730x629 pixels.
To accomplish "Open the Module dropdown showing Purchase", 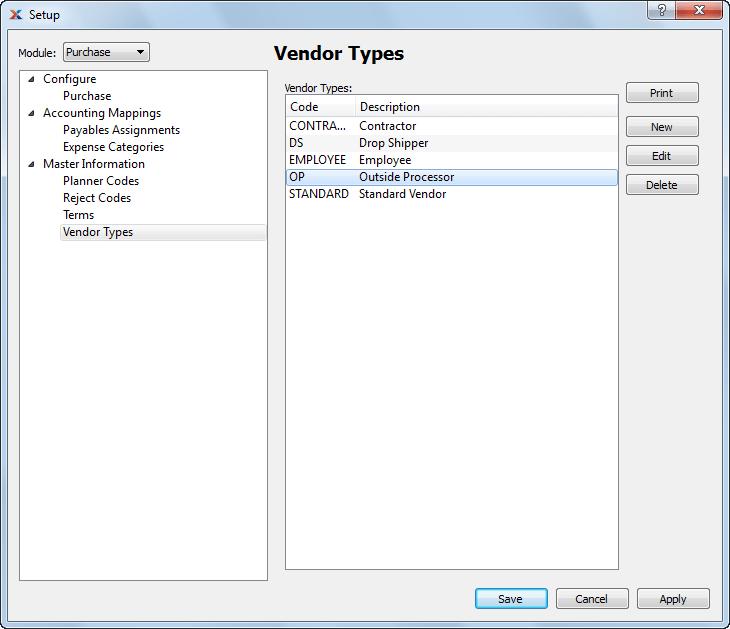I will pos(106,52).
